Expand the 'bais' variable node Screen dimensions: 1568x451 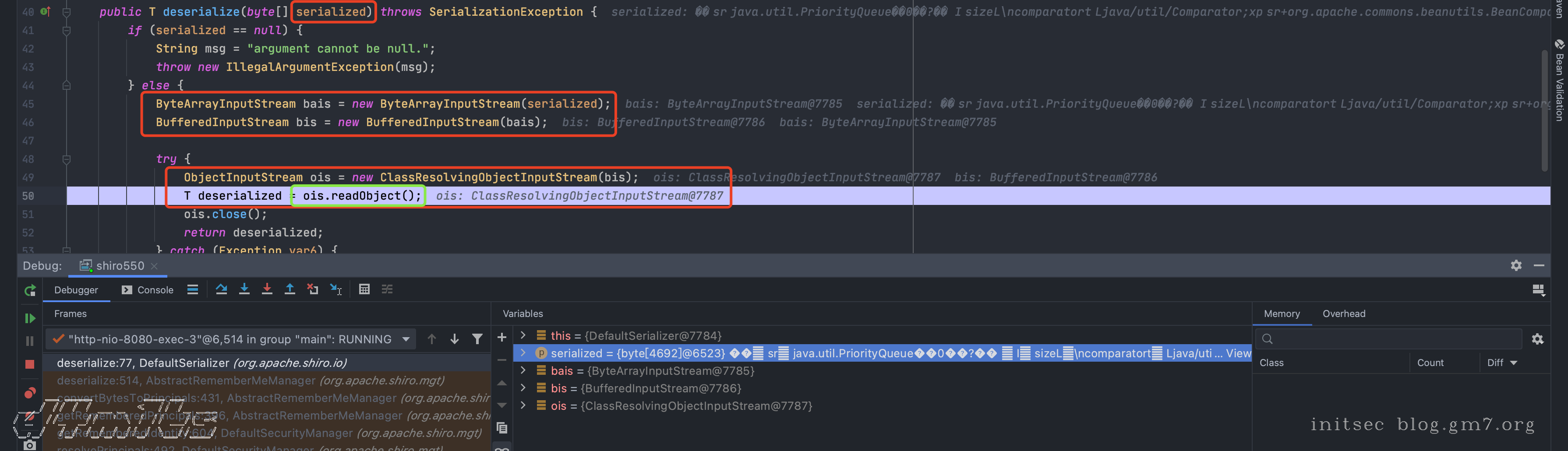(523, 371)
